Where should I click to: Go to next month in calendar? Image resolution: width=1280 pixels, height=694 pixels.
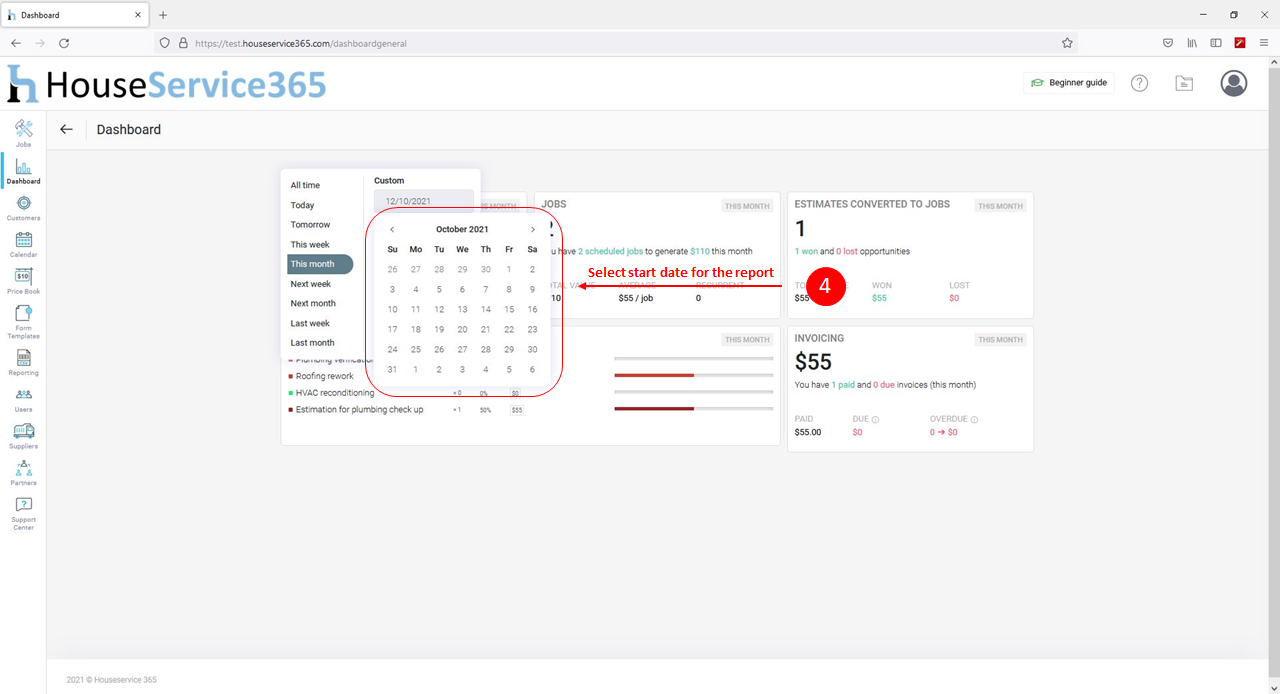533,230
